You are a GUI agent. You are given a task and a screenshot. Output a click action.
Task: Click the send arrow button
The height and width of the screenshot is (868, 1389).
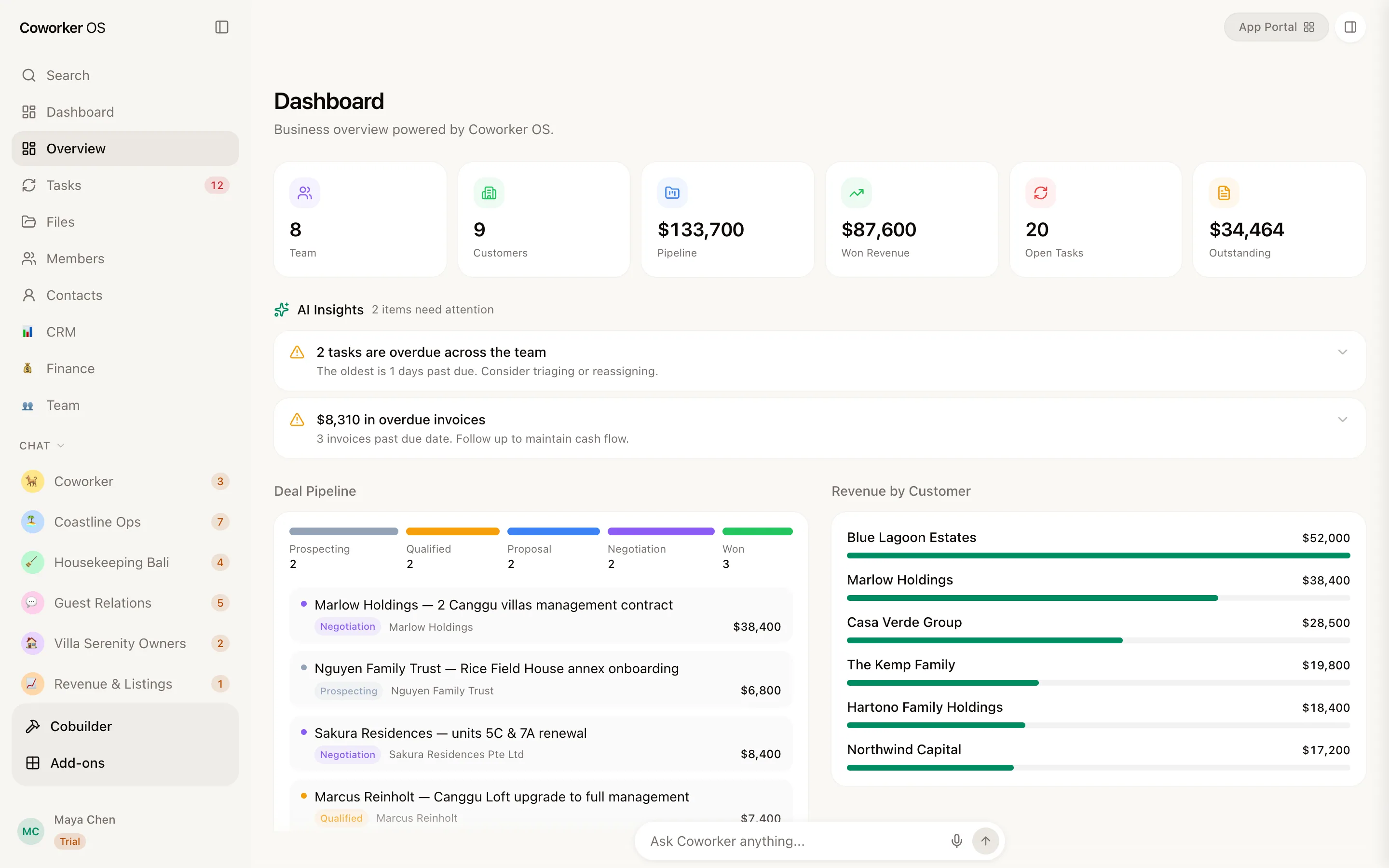point(985,841)
